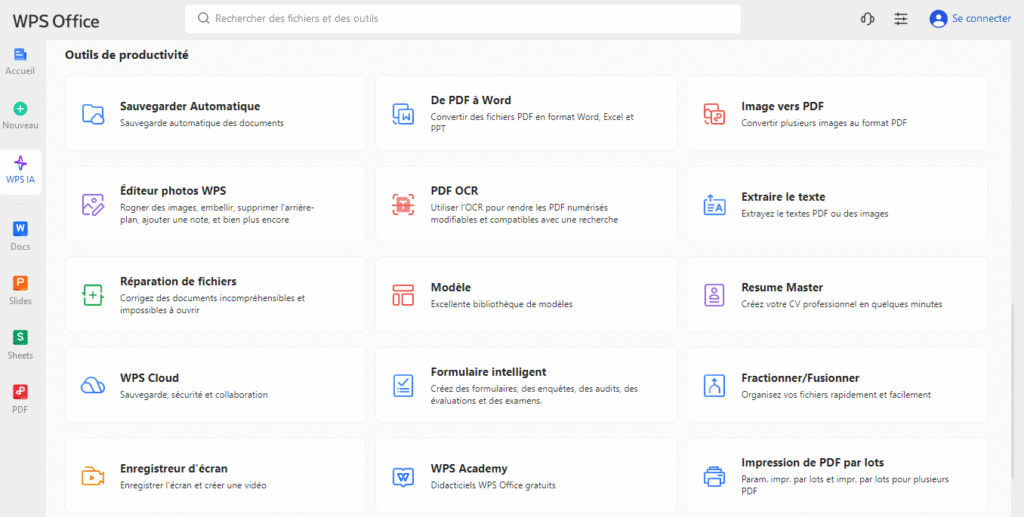
Task: Click the WPS Academy icon
Action: [x=404, y=476]
